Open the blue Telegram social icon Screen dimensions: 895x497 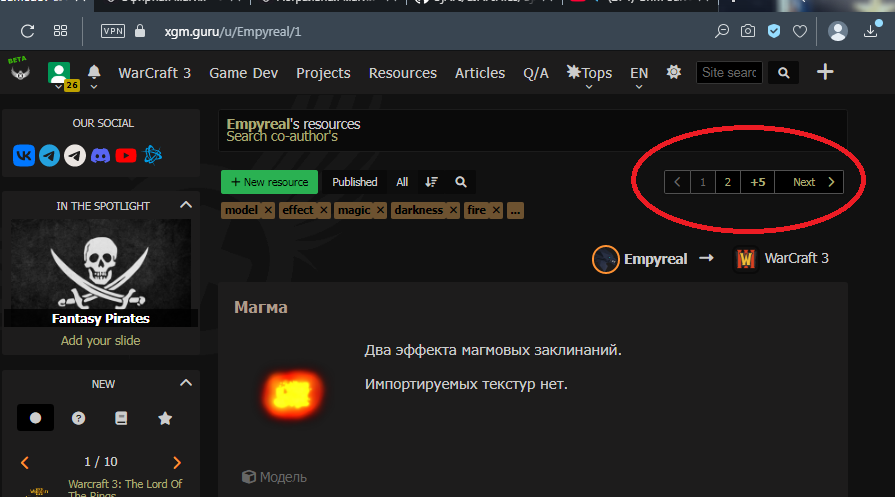pos(50,155)
